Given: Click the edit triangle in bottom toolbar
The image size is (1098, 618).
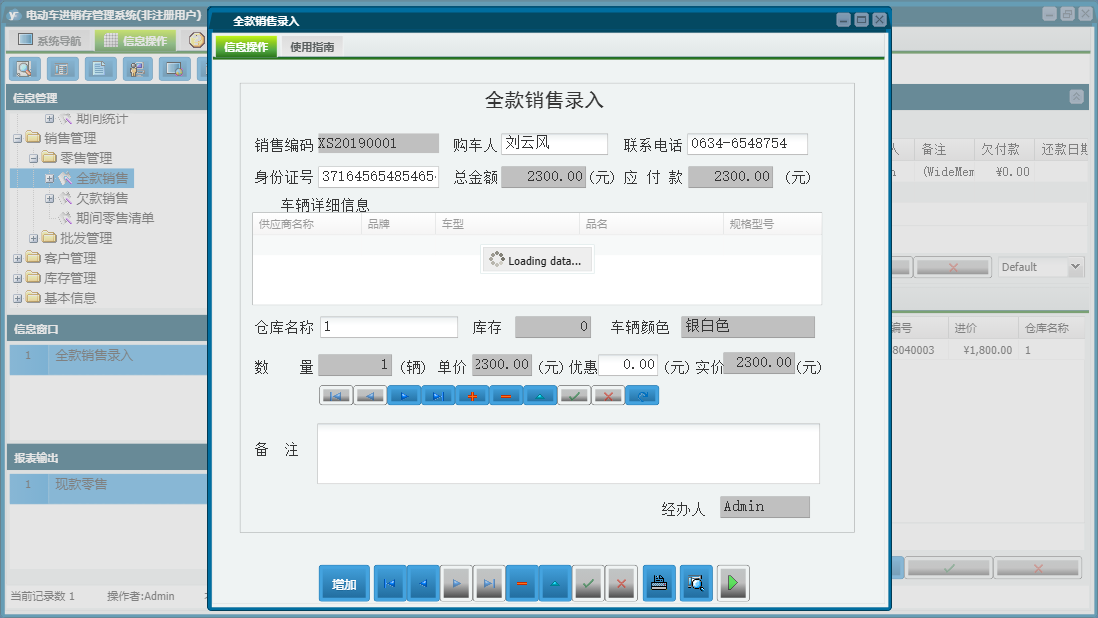Looking at the screenshot, I should pos(555,583).
